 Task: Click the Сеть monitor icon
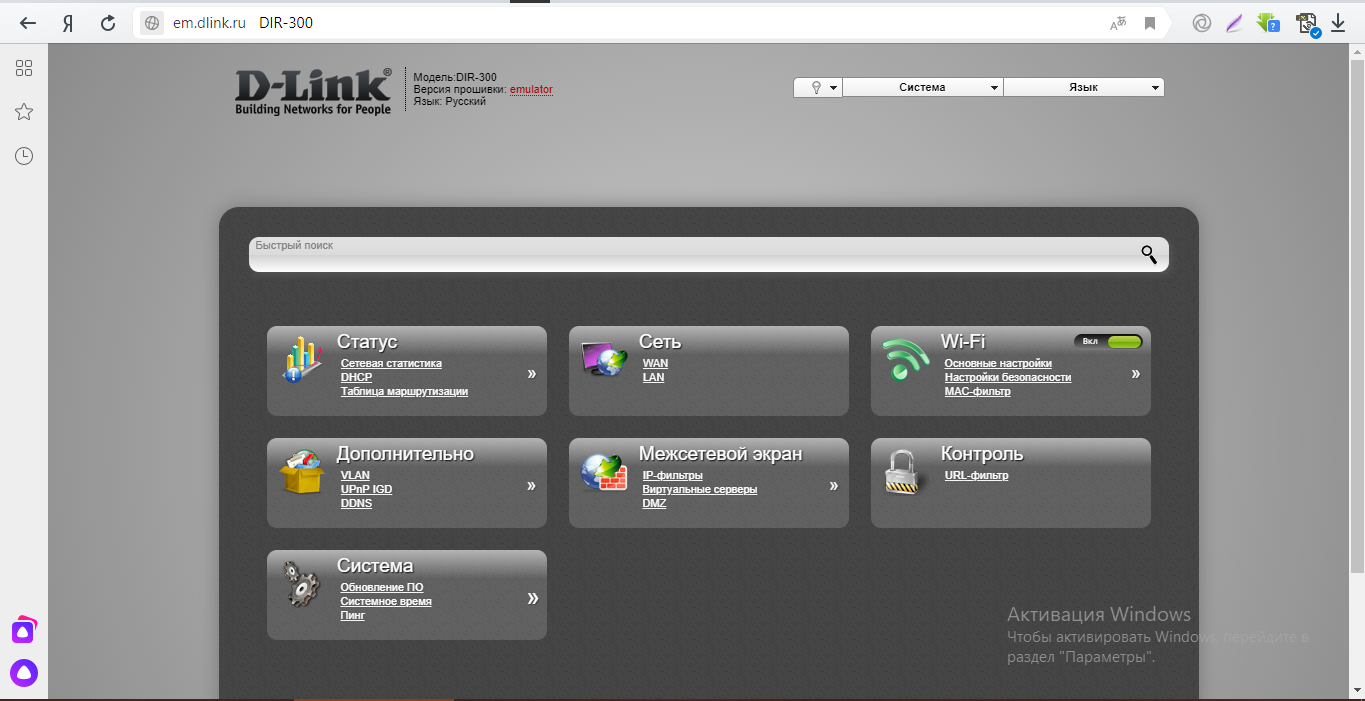pyautogui.click(x=604, y=359)
